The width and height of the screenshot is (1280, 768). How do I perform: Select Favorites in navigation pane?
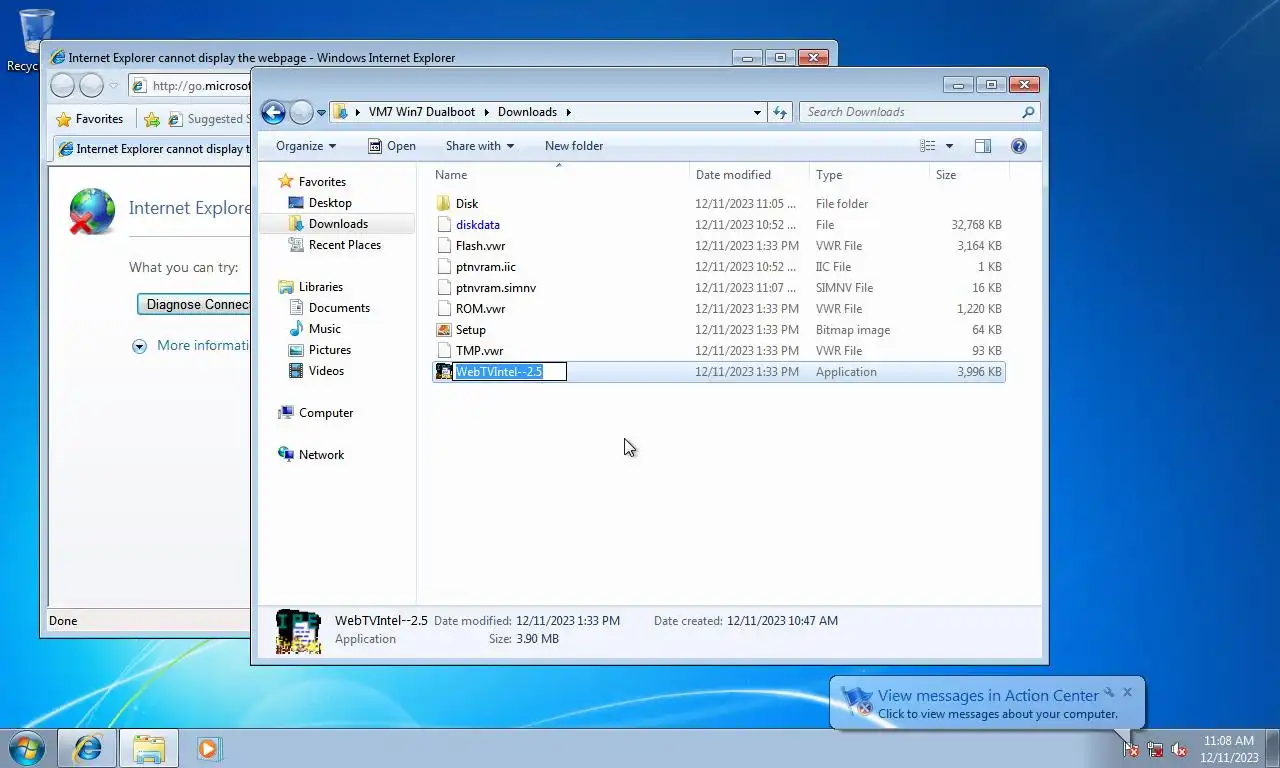(322, 182)
